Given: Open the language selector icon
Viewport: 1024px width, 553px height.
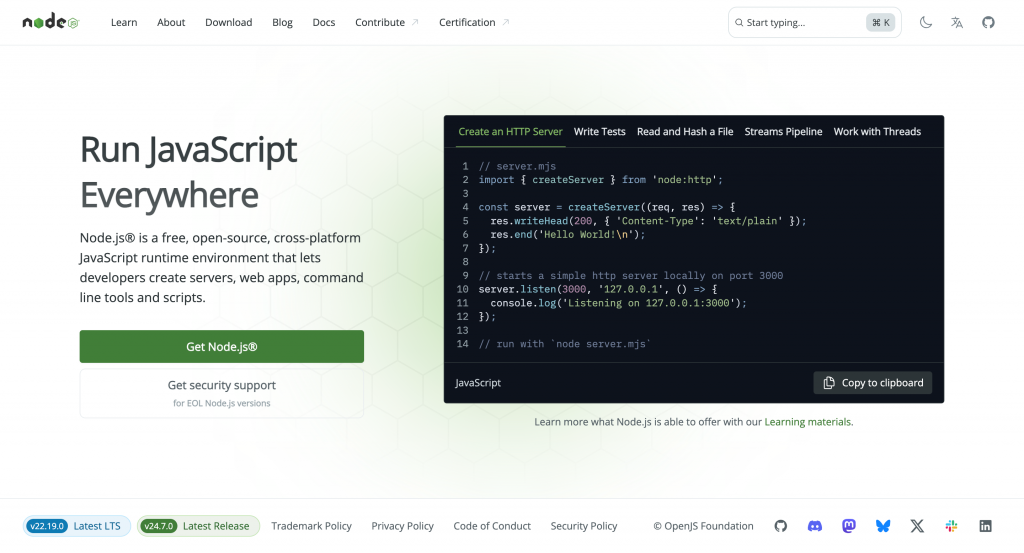Looking at the screenshot, I should point(957,22).
